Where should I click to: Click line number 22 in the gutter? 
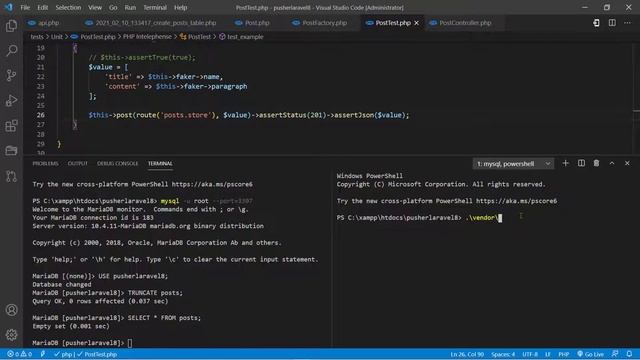[x=40, y=77]
